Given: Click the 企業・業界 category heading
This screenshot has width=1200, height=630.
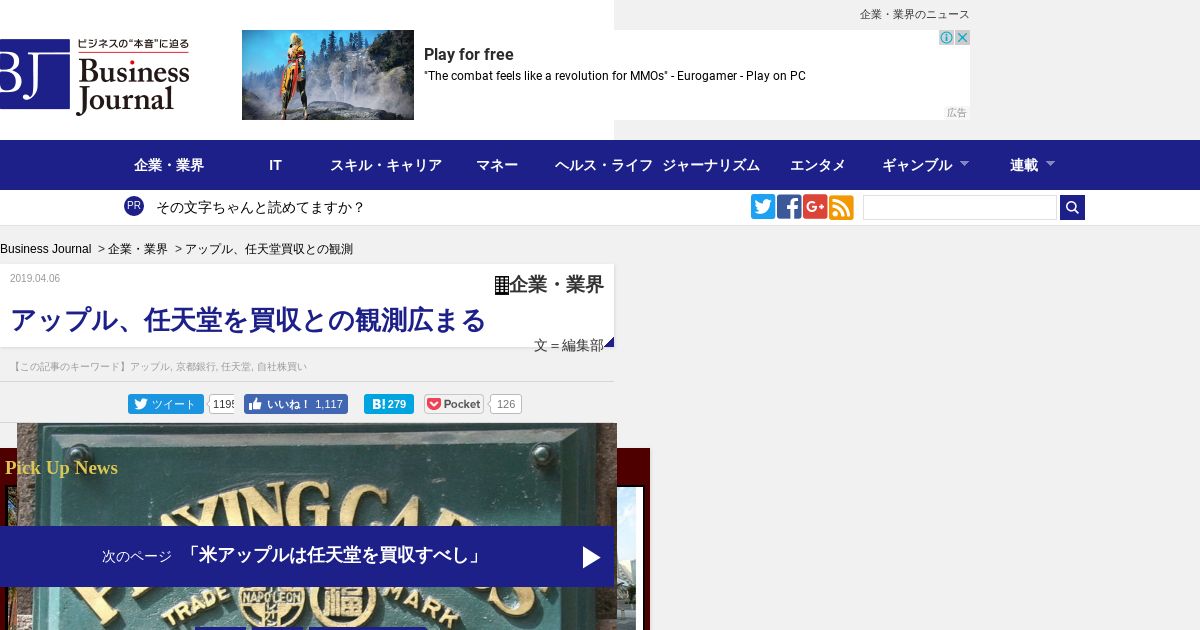Looking at the screenshot, I should (x=557, y=285).
